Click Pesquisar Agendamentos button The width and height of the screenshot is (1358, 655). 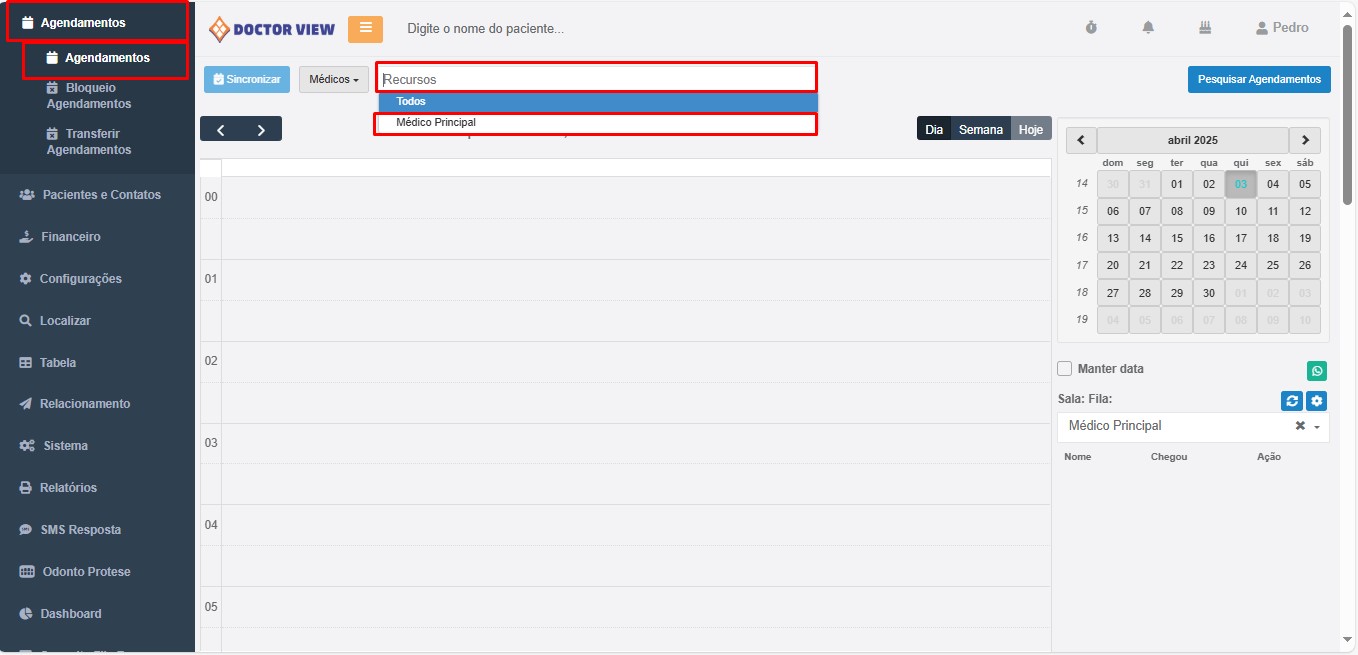click(x=1258, y=79)
